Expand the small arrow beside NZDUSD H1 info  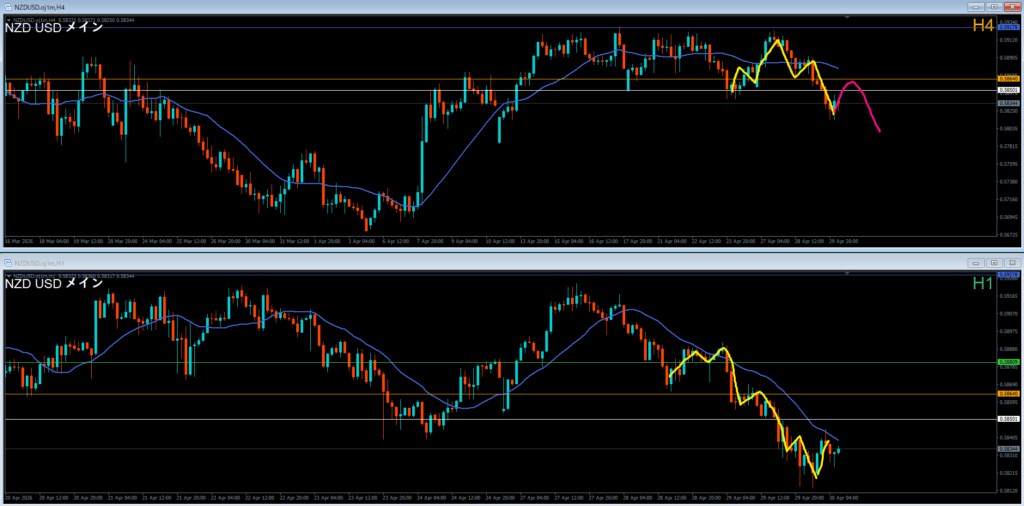coord(8,273)
